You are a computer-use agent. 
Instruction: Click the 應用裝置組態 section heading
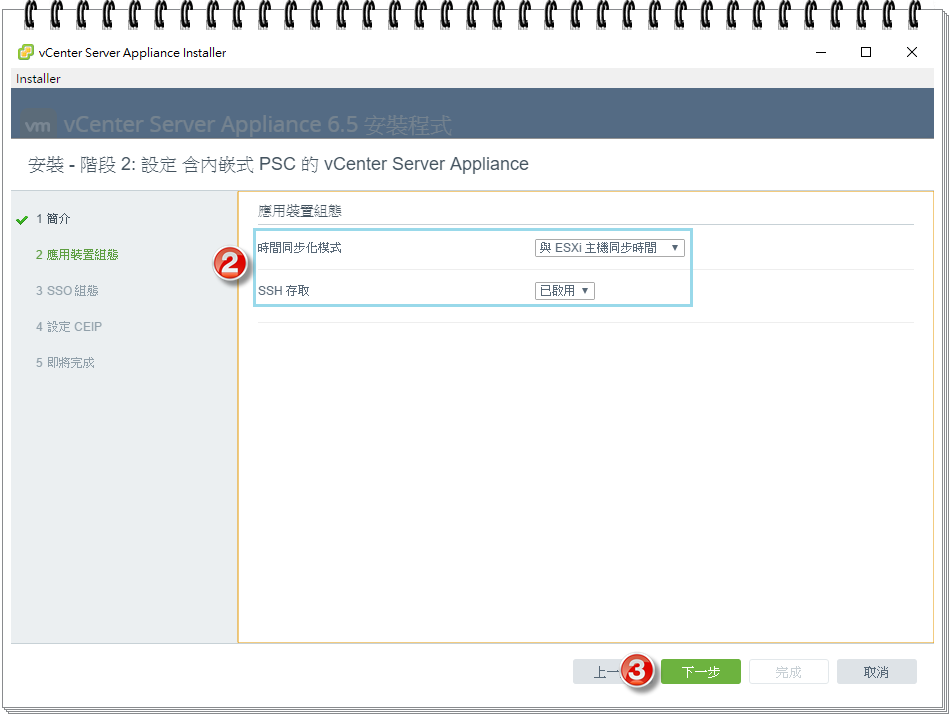[300, 211]
